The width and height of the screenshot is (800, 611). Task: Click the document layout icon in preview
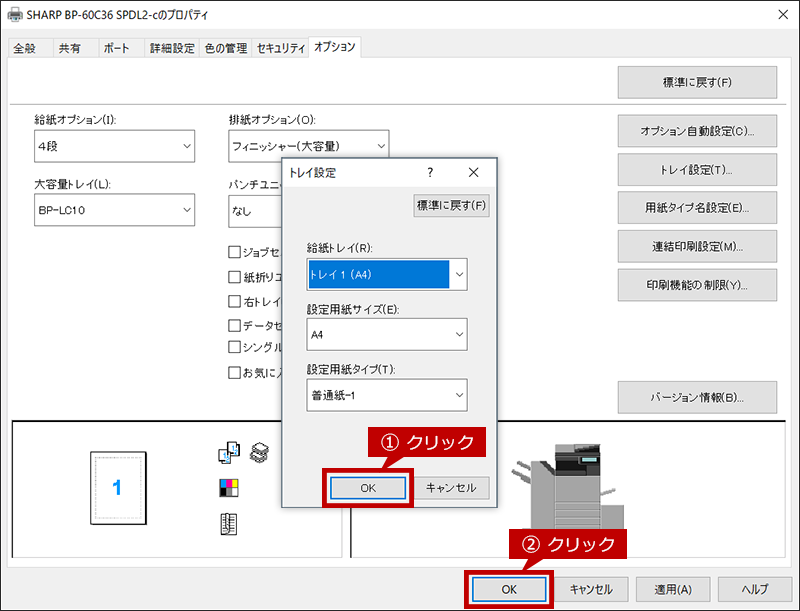[x=229, y=523]
